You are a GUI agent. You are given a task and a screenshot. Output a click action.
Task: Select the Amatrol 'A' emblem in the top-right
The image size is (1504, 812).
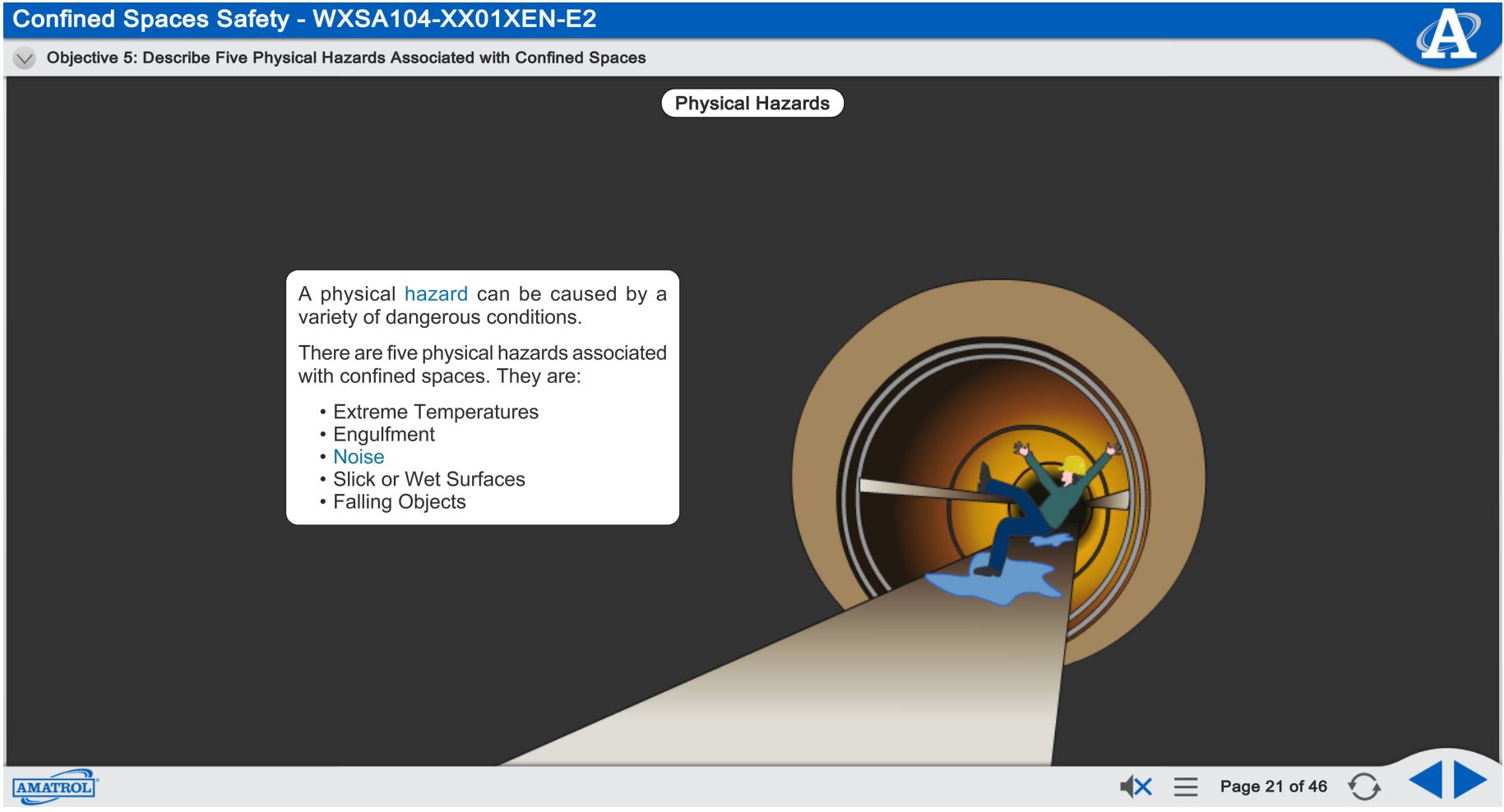point(1448,32)
